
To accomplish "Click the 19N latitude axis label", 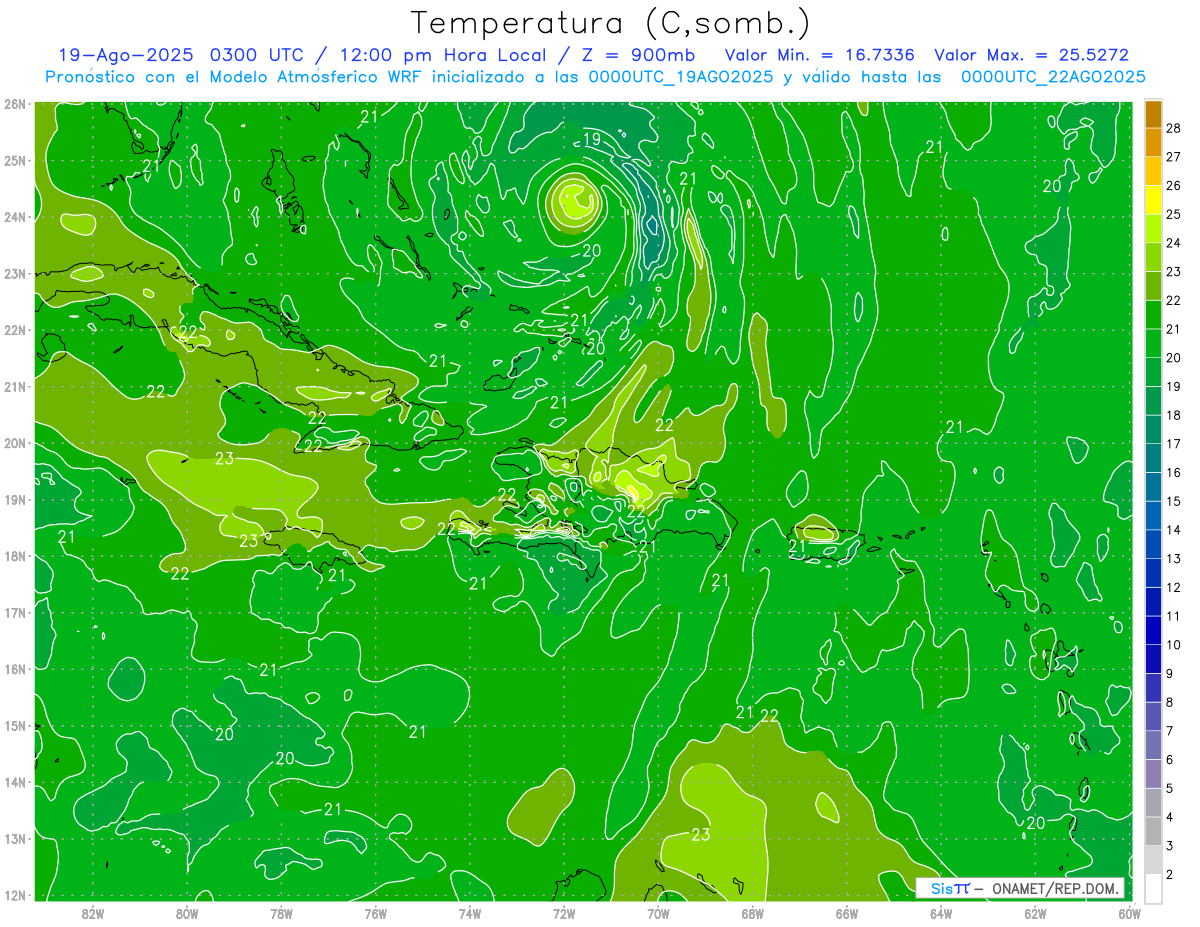I will tap(15, 499).
